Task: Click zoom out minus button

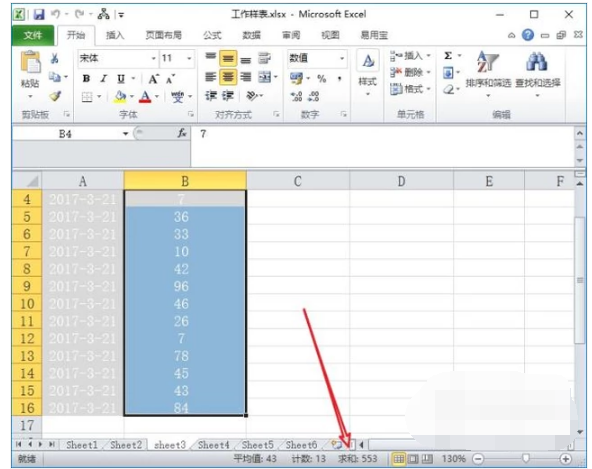Action: (478, 459)
